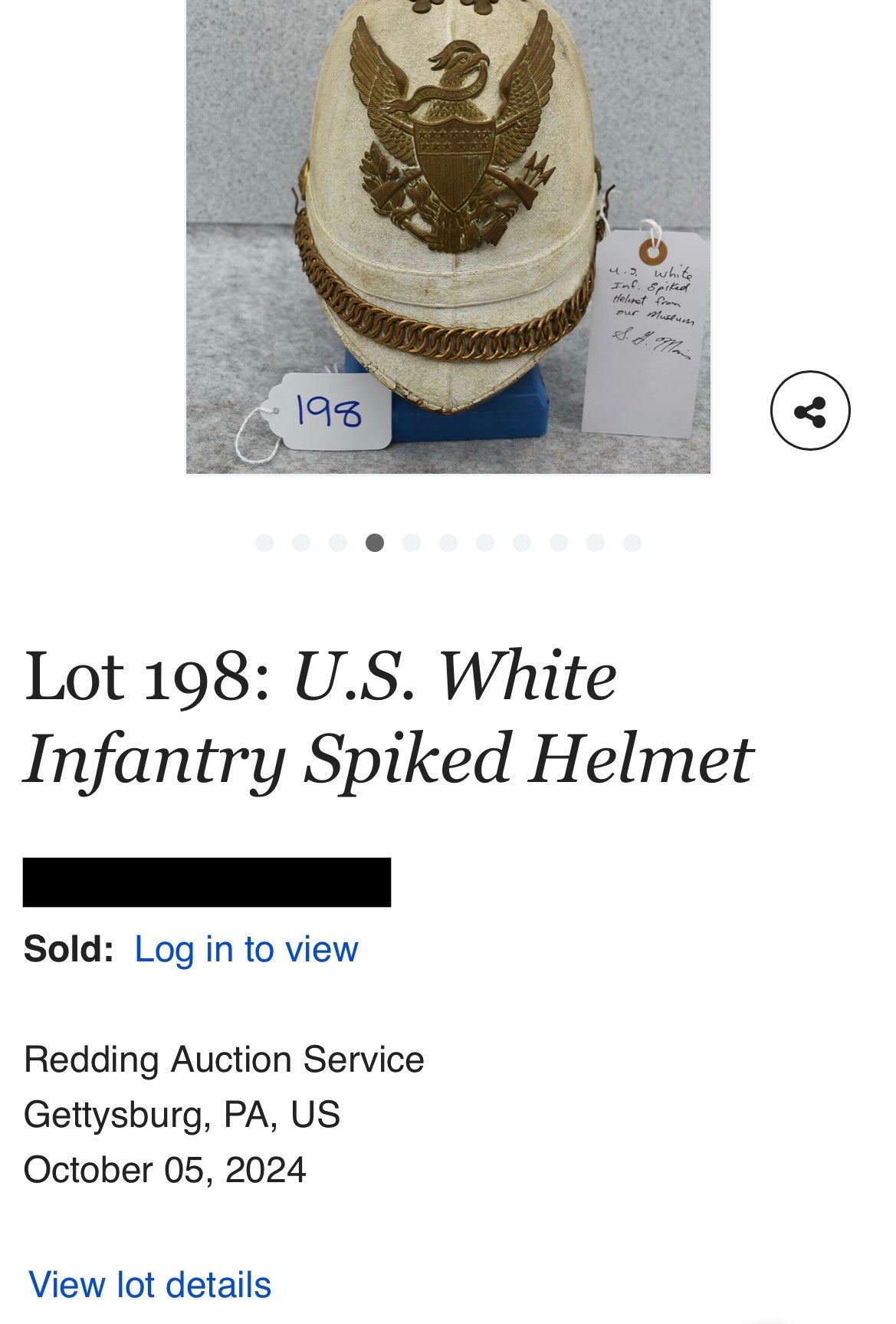
Task: Jump to the fifth carousel dot
Action: click(x=412, y=543)
